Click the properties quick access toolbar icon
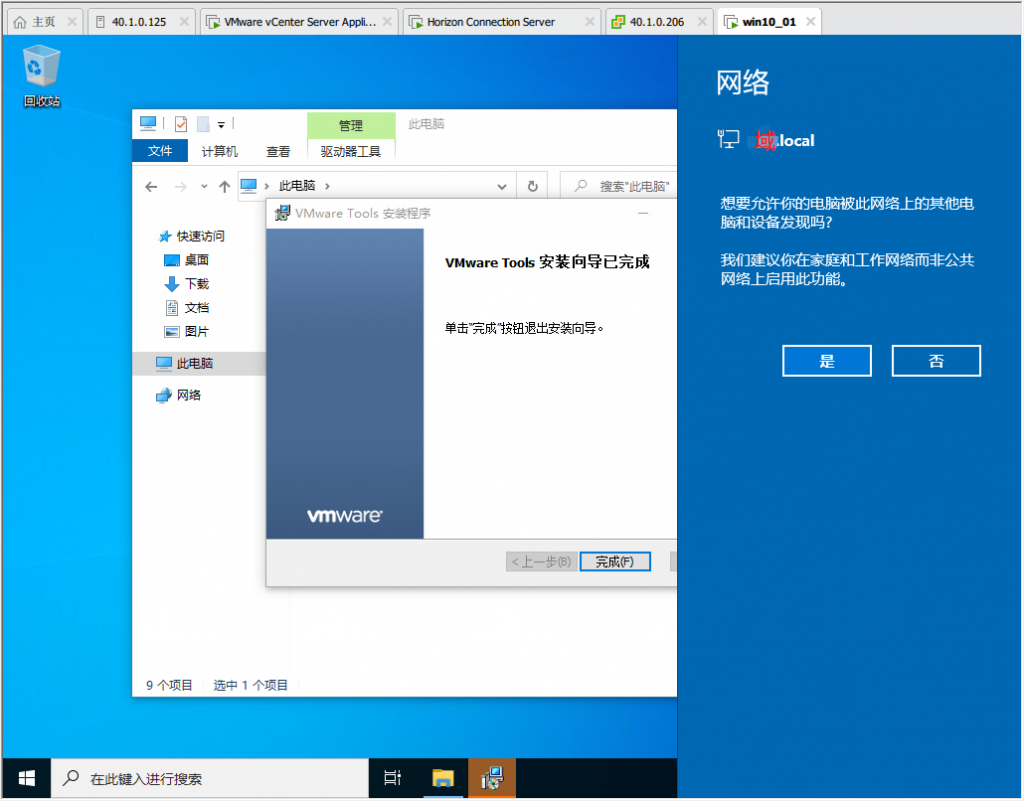The height and width of the screenshot is (801, 1024). [181, 123]
